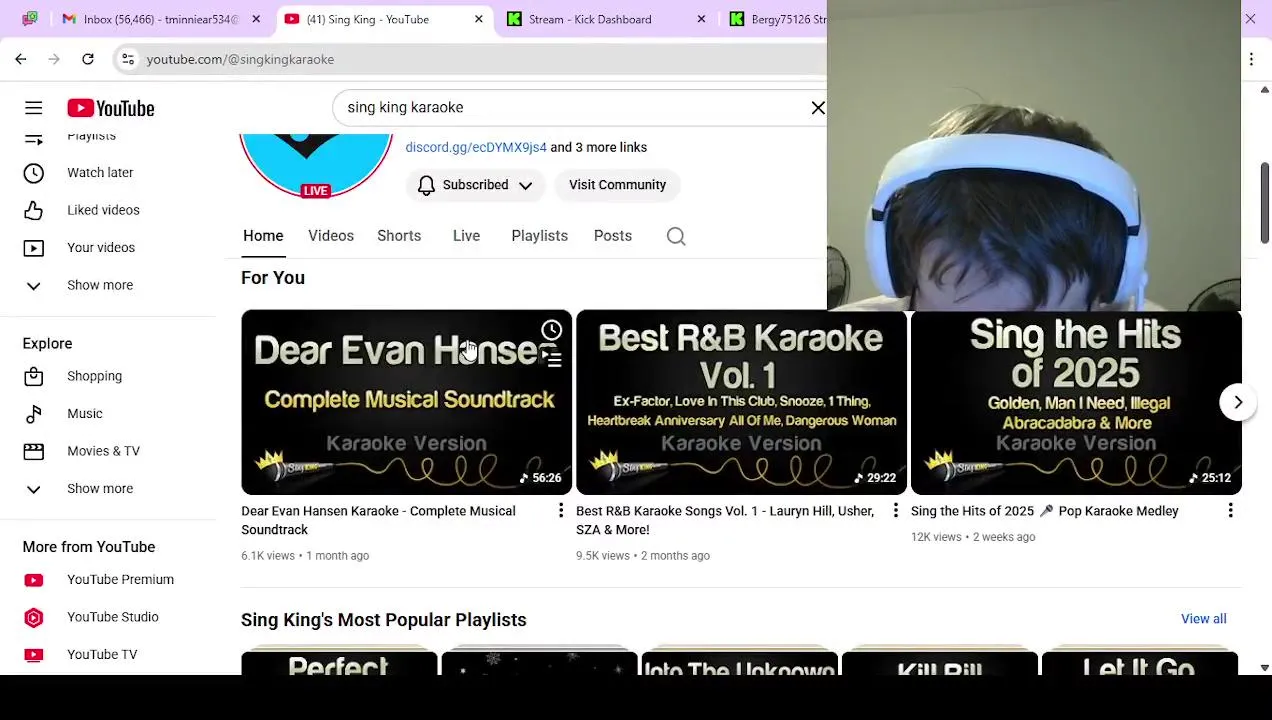Go to the YouTube logo home
Viewport: 1272px width, 720px height.
(x=111, y=108)
